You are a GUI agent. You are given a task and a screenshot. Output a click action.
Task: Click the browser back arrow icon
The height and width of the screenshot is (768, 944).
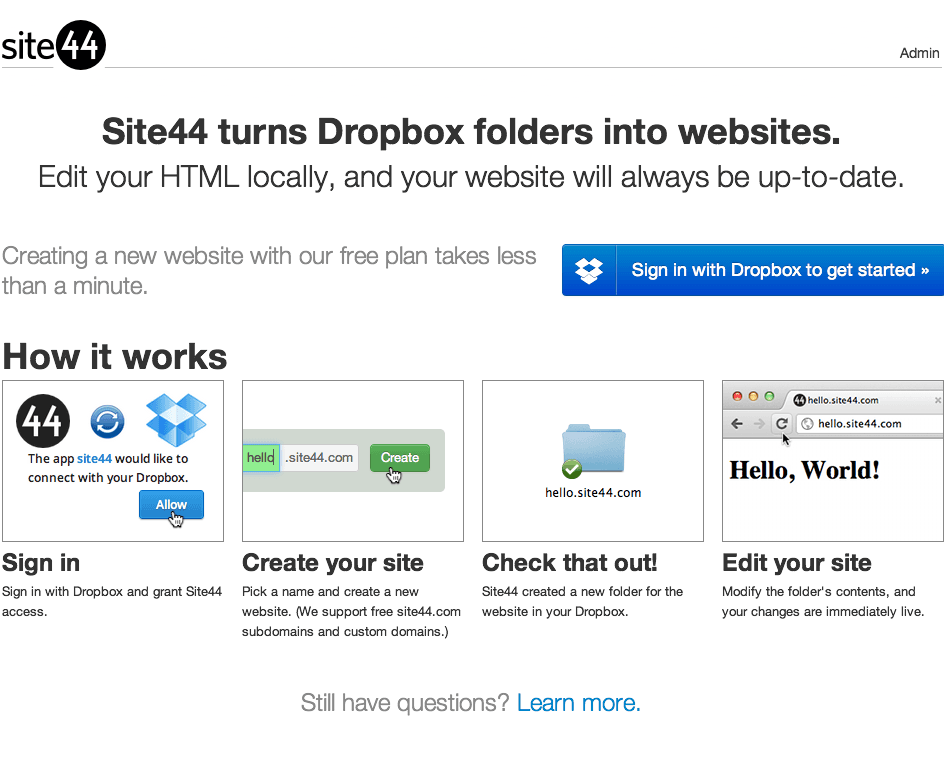pos(737,424)
